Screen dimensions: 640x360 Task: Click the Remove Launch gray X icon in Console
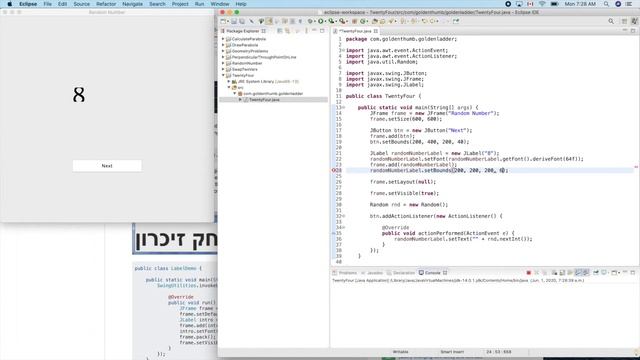[537, 273]
